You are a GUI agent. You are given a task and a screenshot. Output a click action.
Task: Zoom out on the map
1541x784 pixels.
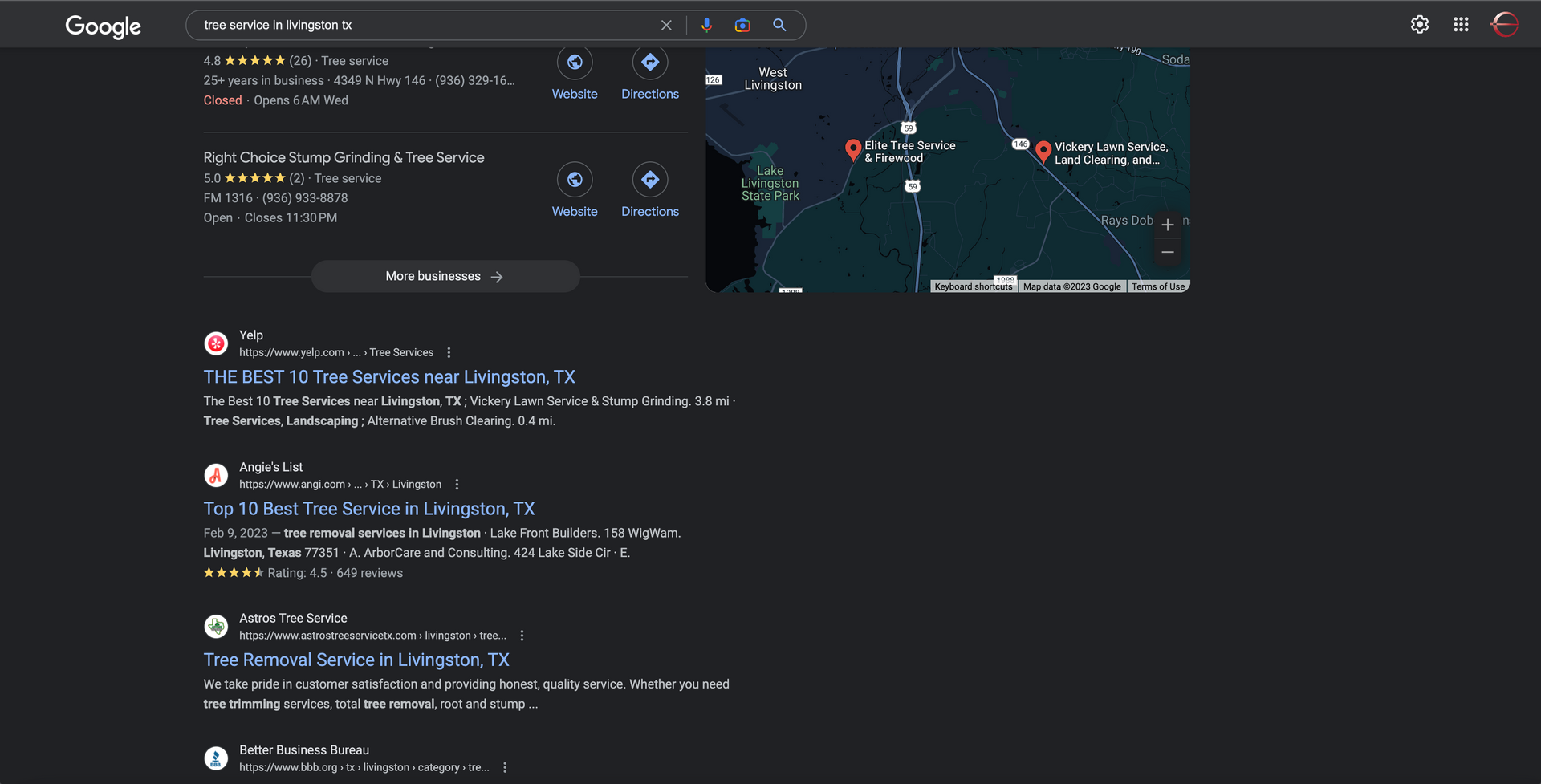pyautogui.click(x=1168, y=252)
